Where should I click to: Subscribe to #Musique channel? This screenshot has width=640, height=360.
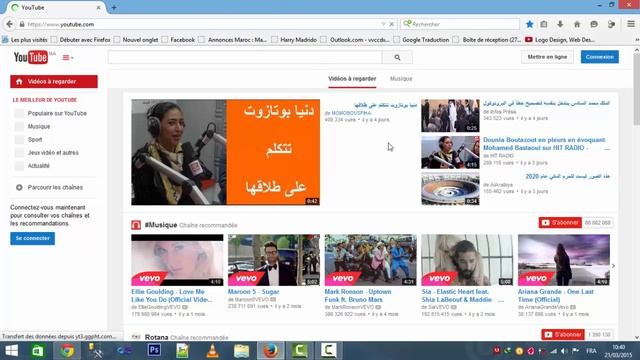pyautogui.click(x=560, y=223)
